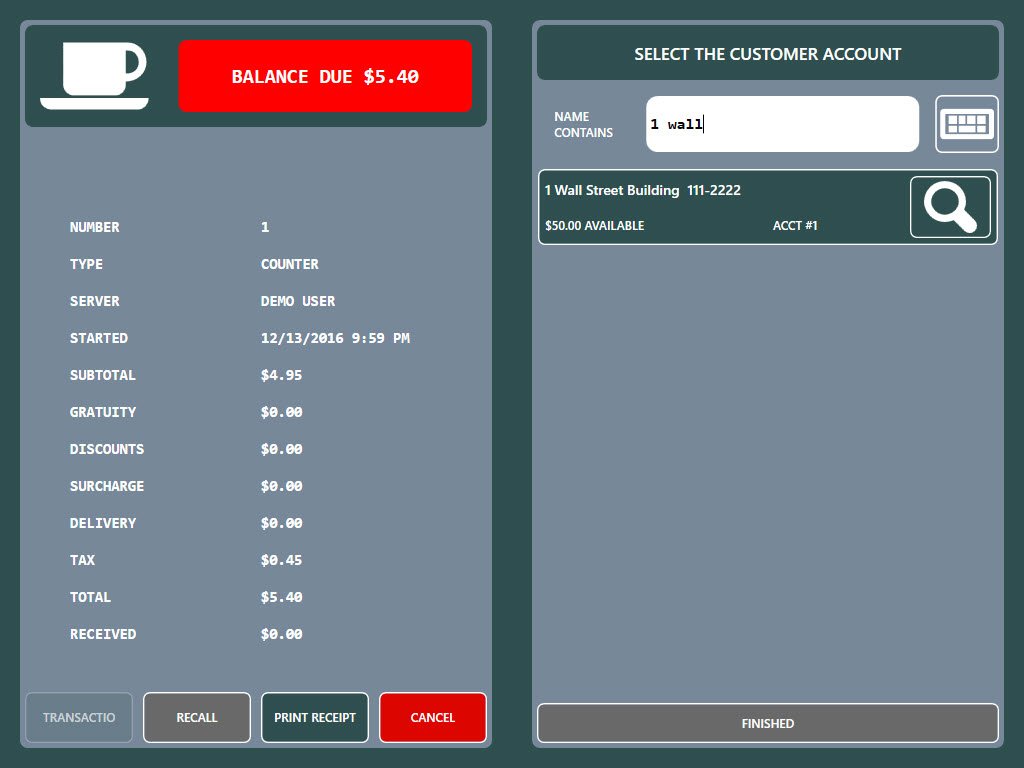The image size is (1024, 768).
Task: Click the greyed-out Transaction button
Action: 79,717
